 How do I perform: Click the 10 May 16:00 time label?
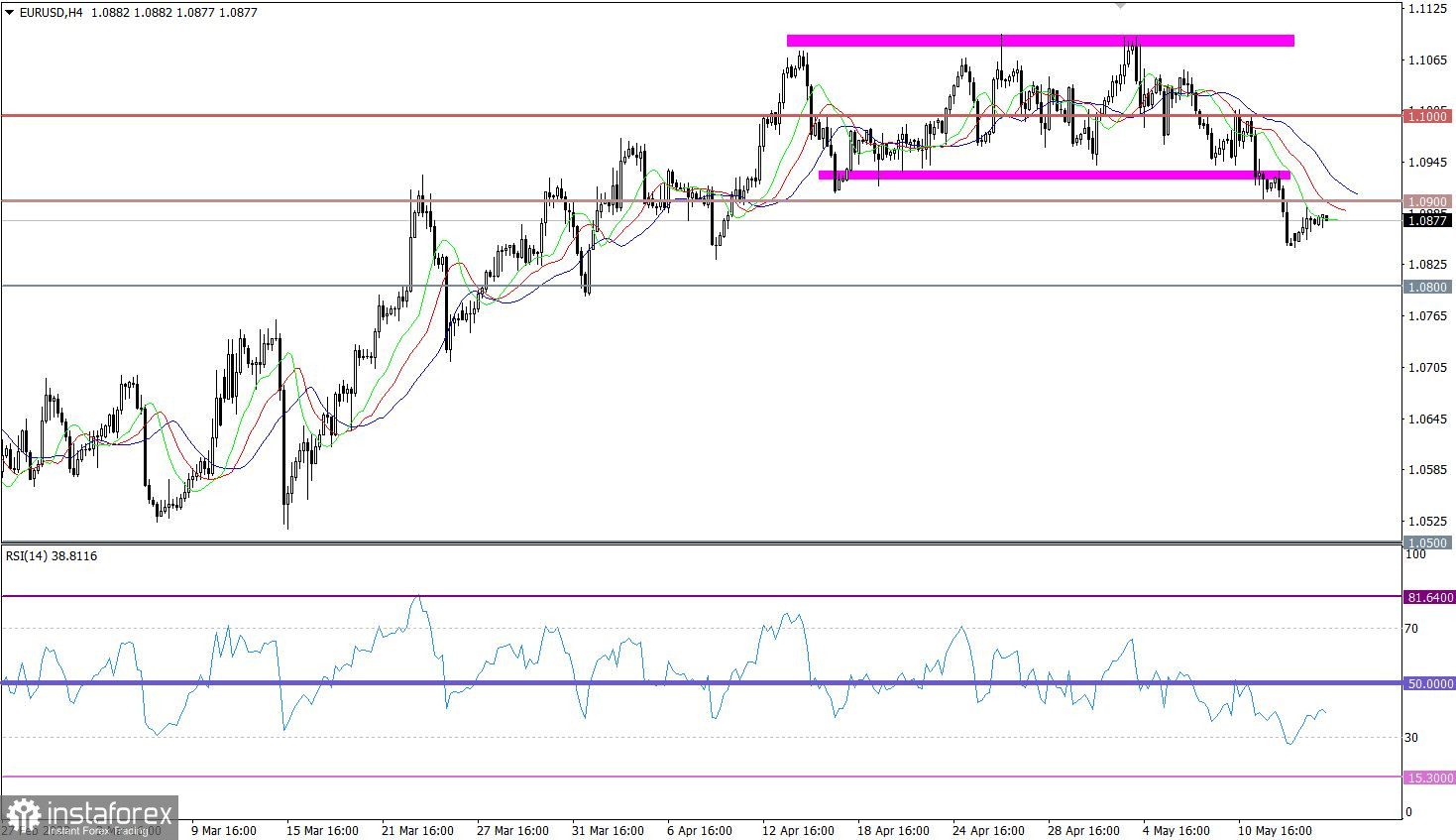pos(1276,830)
